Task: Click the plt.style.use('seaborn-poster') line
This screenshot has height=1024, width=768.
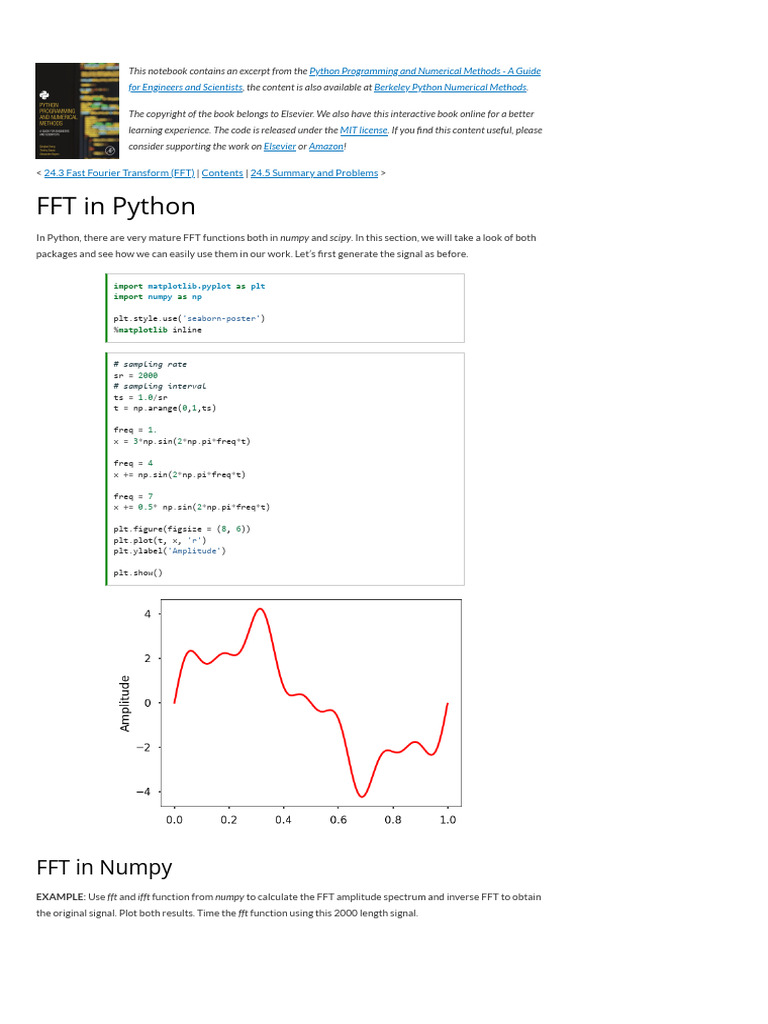Action: pyautogui.click(x=189, y=318)
